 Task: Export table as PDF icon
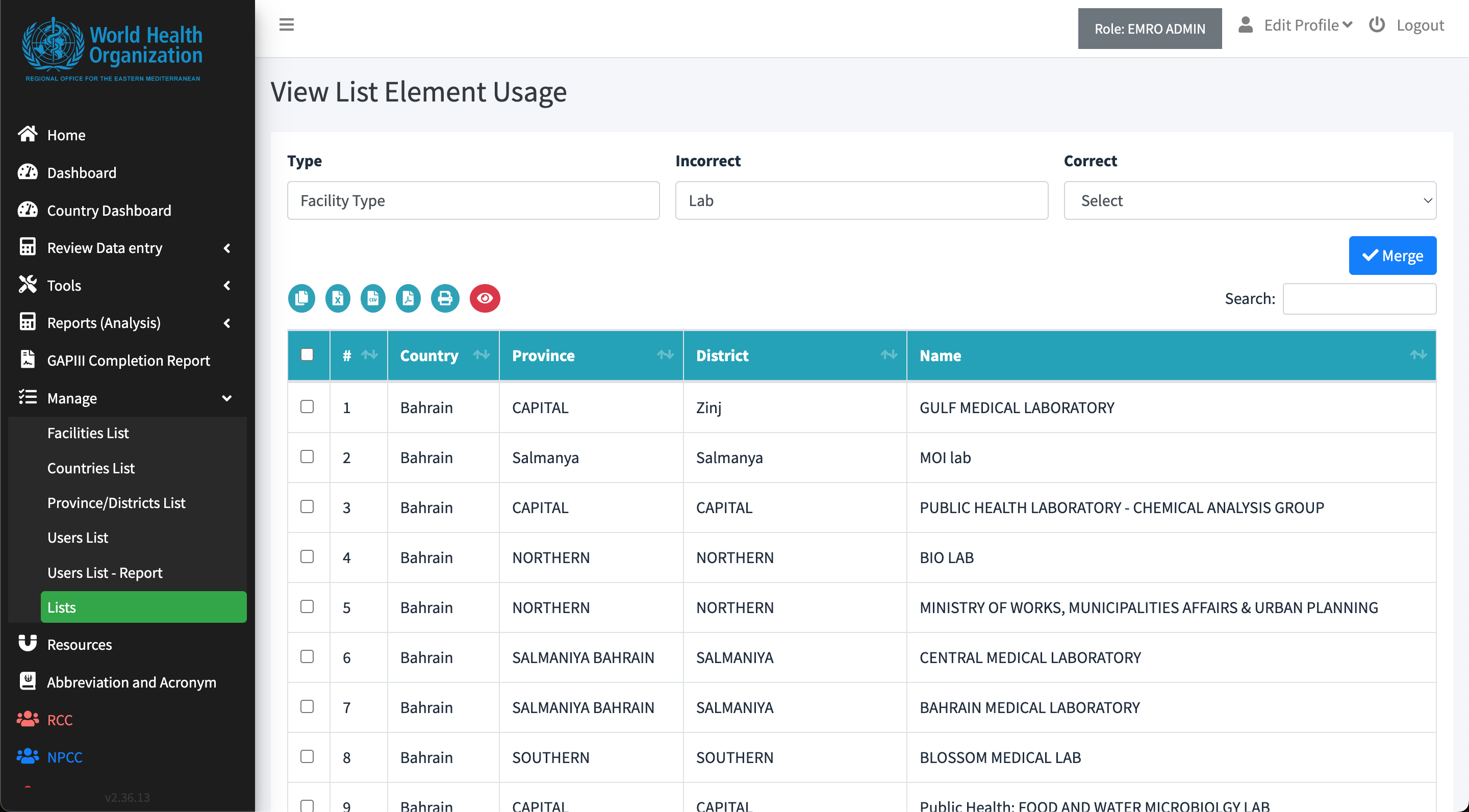(408, 298)
